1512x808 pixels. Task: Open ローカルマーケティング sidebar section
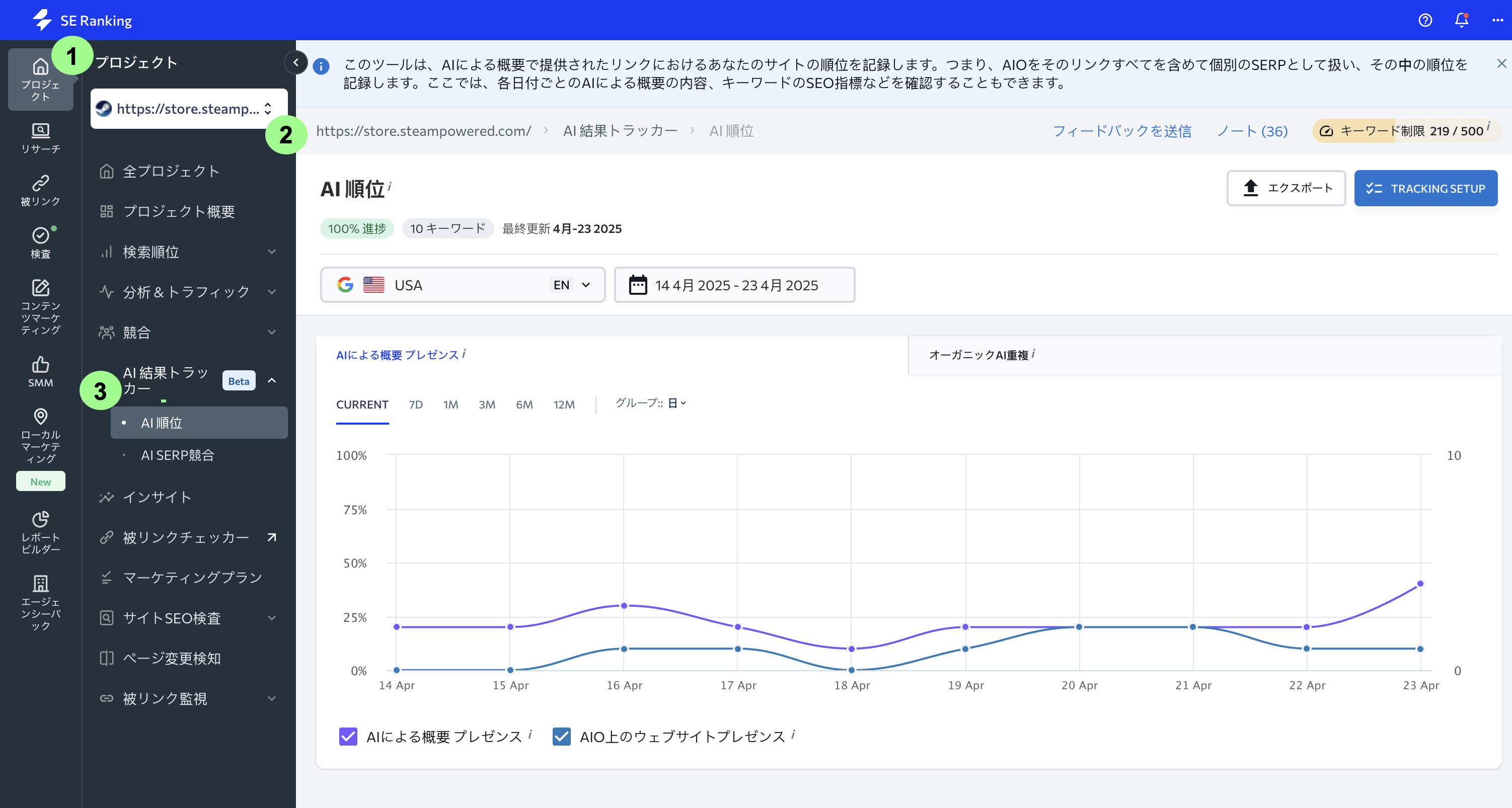point(40,436)
